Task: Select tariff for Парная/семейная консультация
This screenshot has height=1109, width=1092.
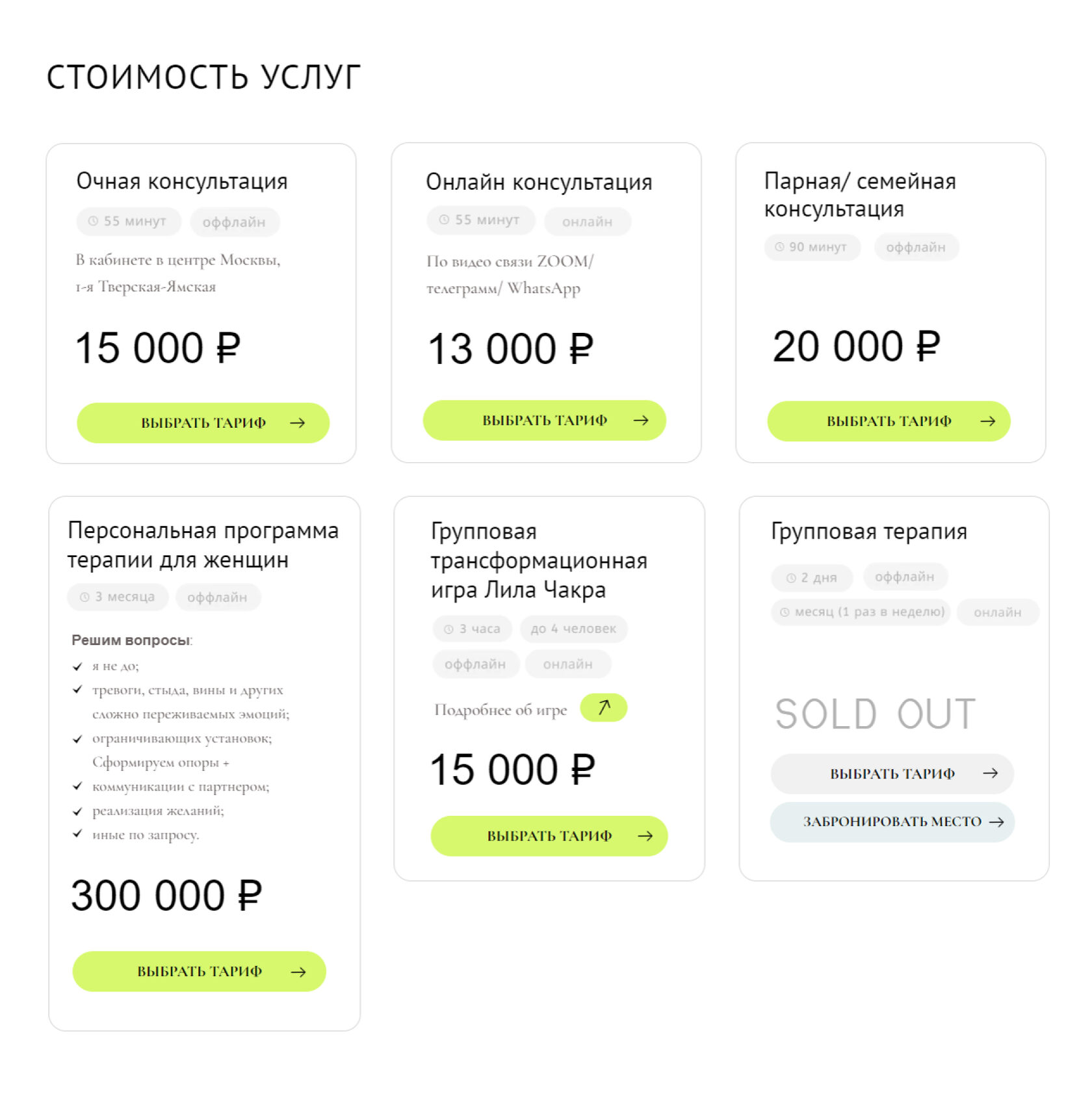Action: [x=889, y=421]
